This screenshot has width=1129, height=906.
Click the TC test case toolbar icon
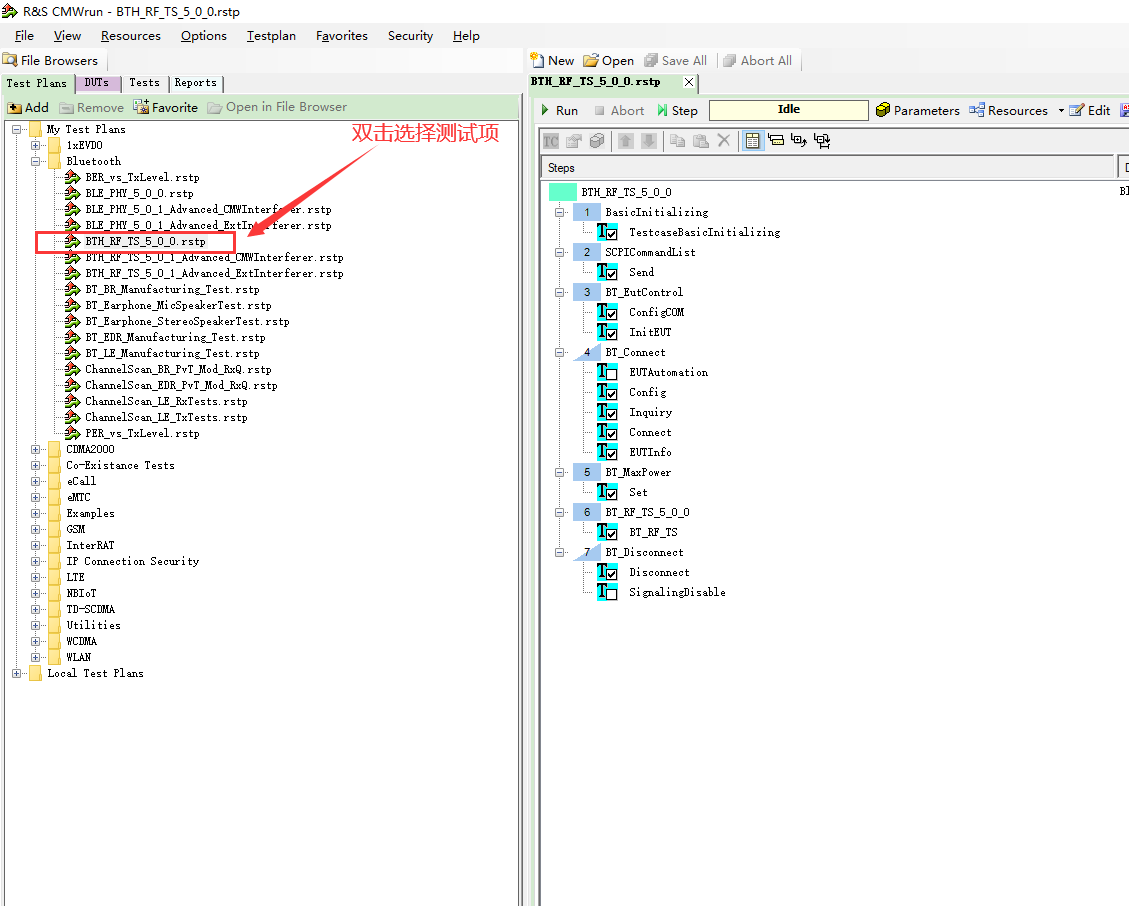(x=551, y=141)
